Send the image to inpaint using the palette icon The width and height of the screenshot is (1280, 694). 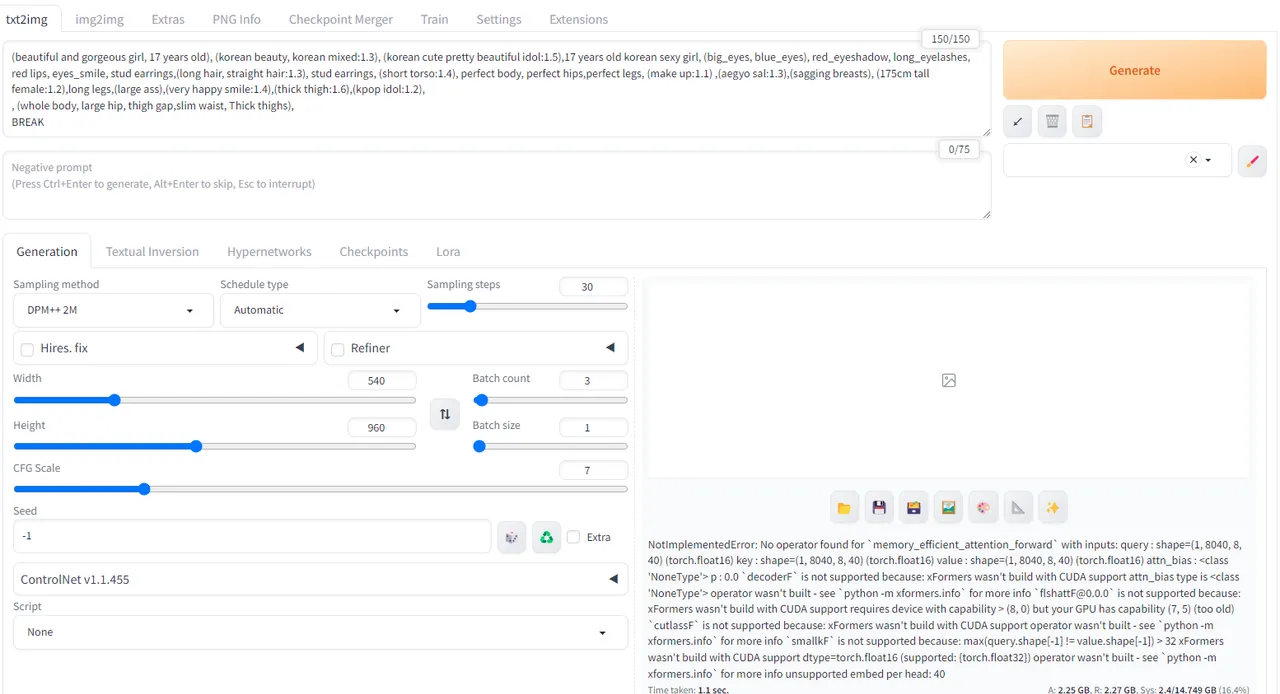(x=983, y=508)
